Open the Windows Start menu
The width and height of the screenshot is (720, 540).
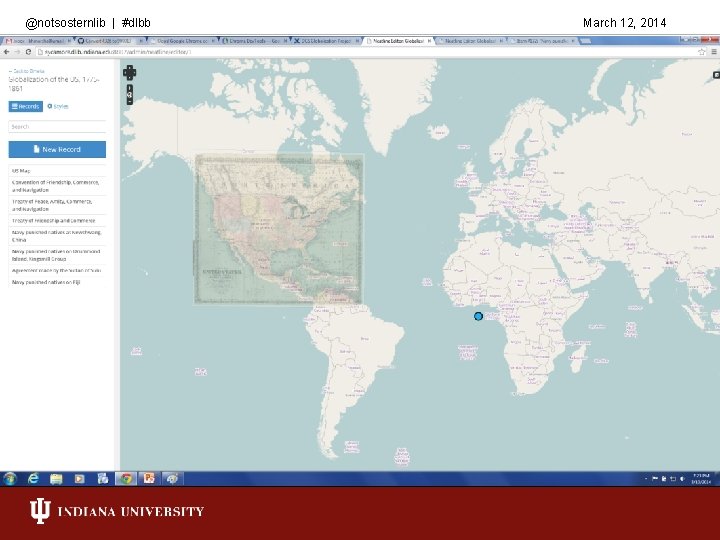pos(10,478)
